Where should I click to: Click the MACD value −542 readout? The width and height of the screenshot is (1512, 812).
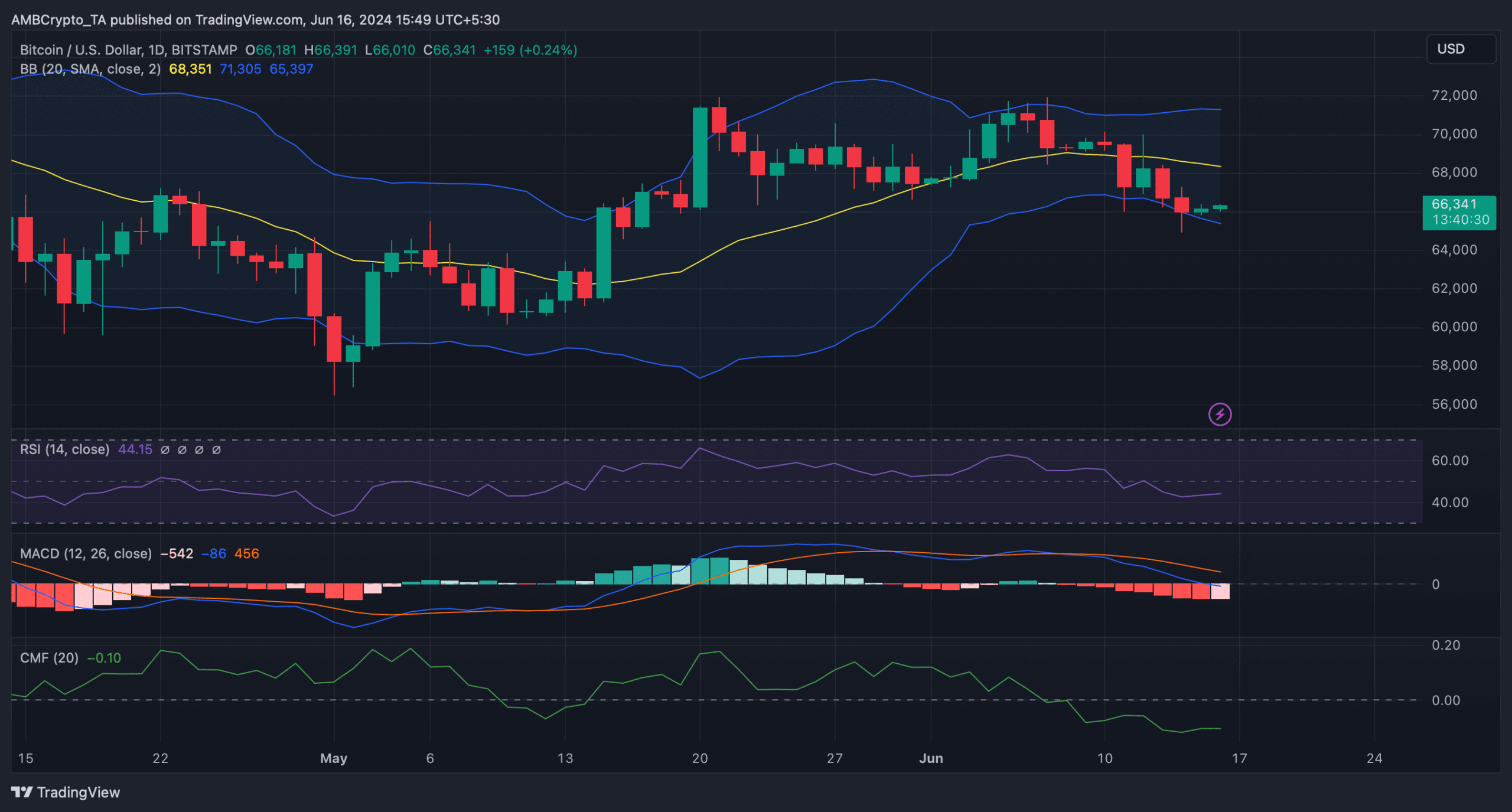click(176, 554)
